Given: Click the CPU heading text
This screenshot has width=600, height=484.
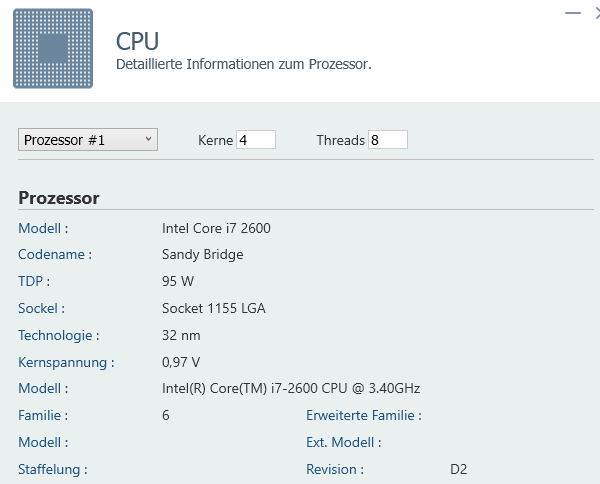Looking at the screenshot, I should tap(137, 41).
